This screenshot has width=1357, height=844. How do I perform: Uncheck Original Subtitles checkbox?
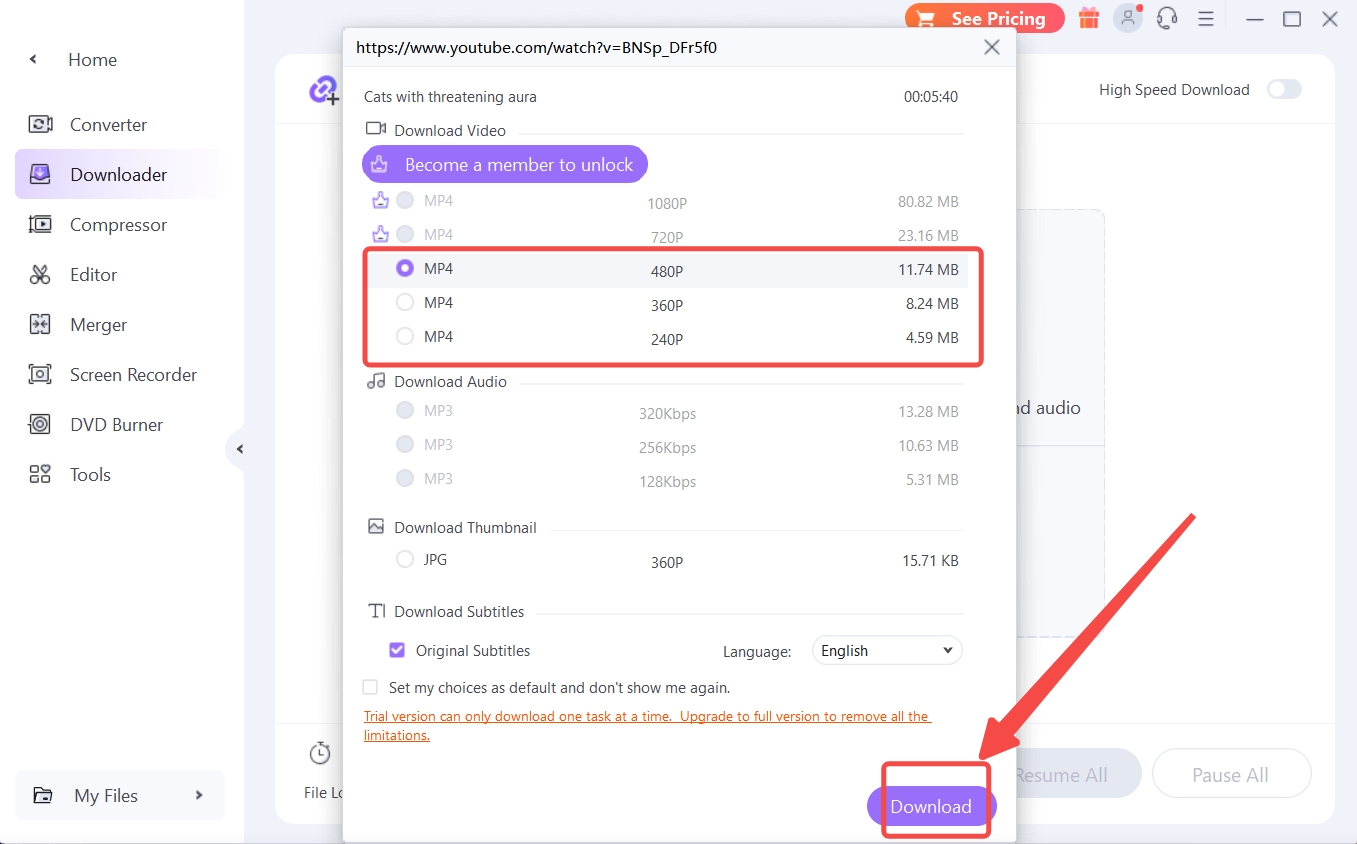click(397, 650)
